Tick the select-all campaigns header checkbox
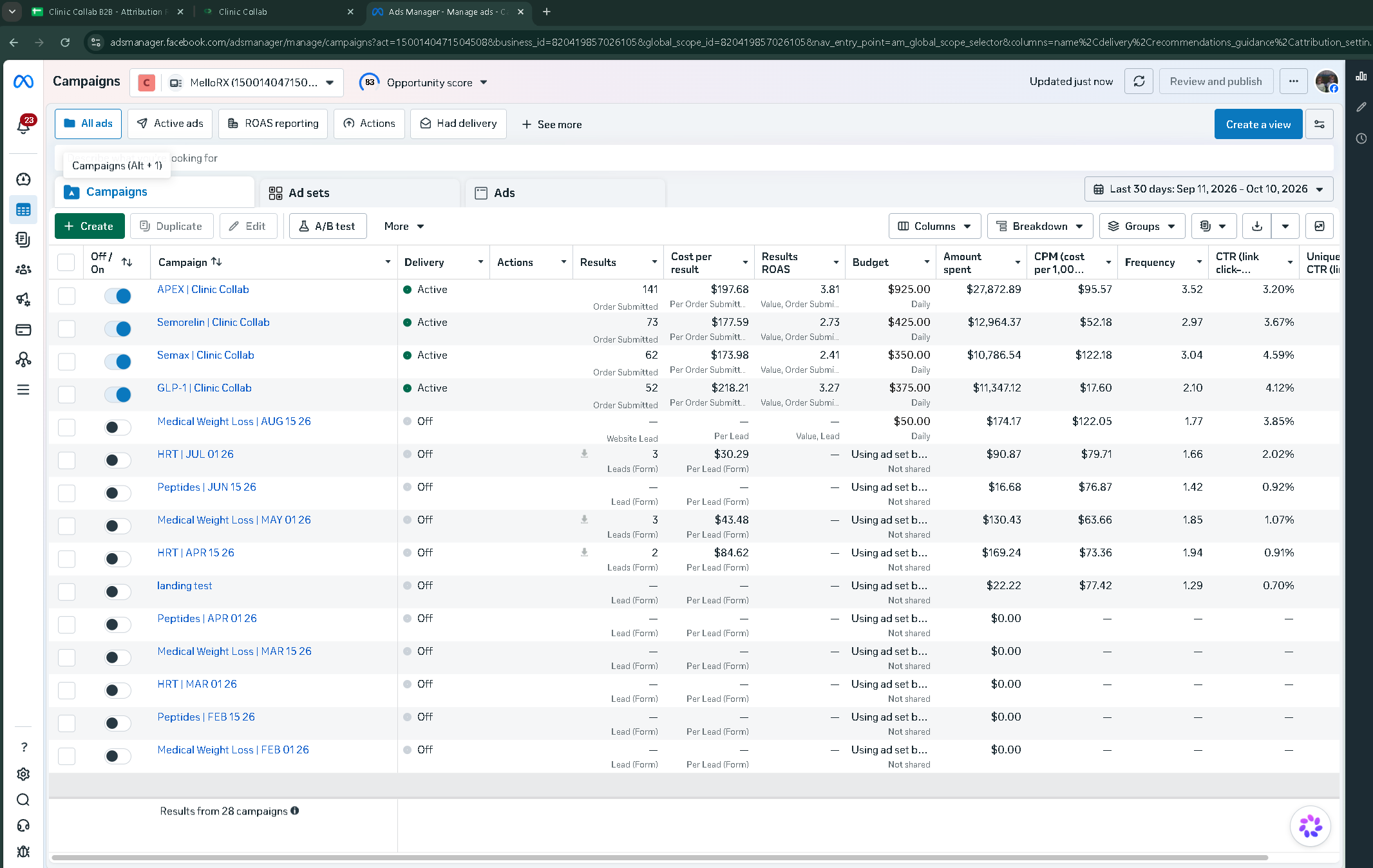This screenshot has width=1373, height=868. tap(66, 262)
